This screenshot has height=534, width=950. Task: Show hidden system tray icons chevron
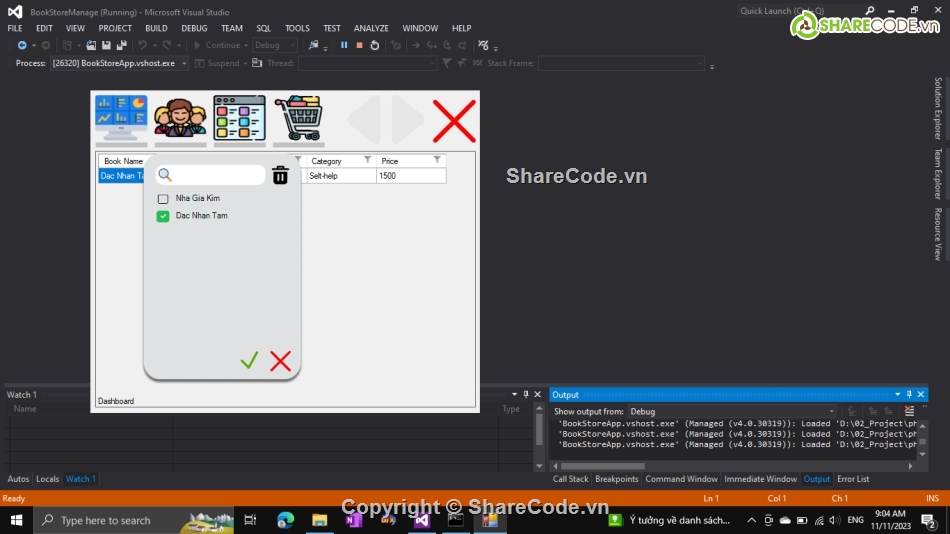click(x=751, y=520)
